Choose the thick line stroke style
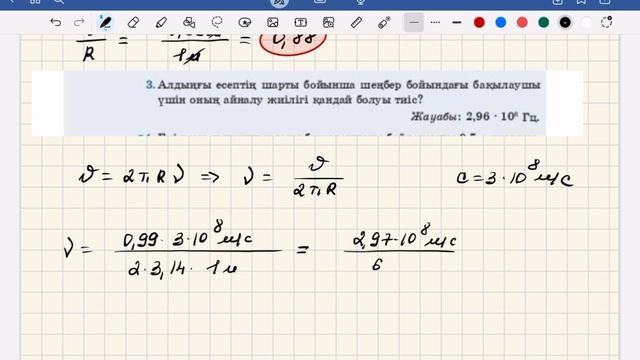 click(x=457, y=22)
